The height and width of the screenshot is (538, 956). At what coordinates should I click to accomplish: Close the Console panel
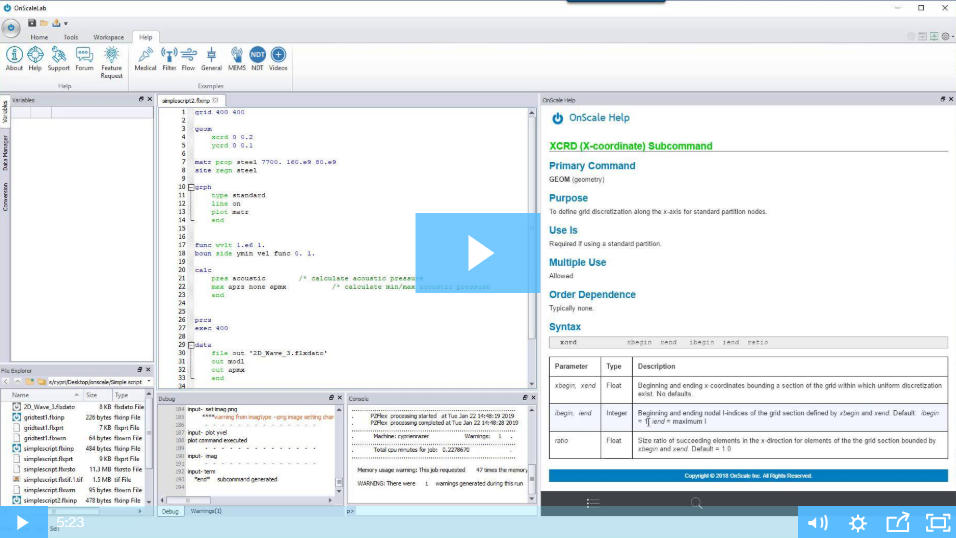533,398
